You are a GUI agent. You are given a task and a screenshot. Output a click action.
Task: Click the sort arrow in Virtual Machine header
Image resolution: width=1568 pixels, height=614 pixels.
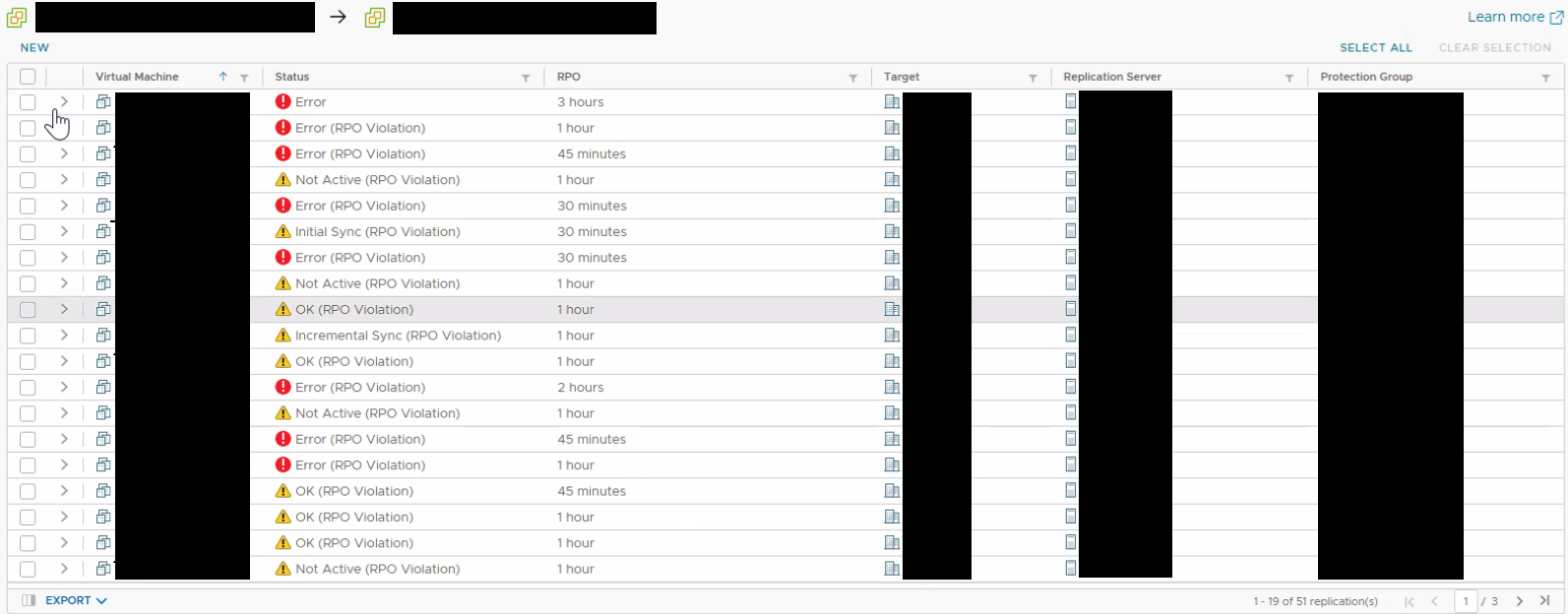pos(223,77)
